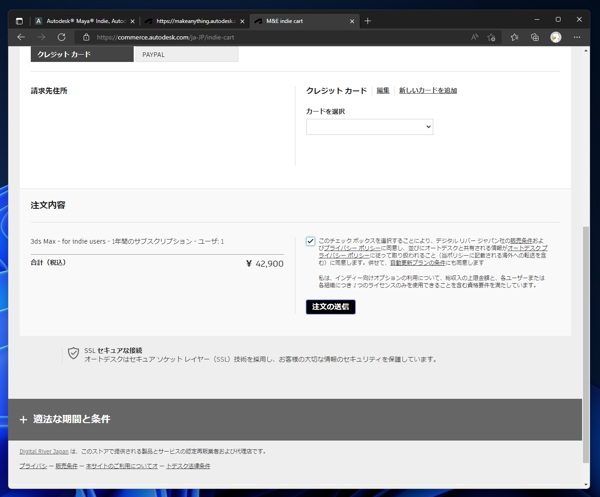Click the page vertical scrollbar thumb
Viewport: 600px width, 497px height.
(586, 344)
